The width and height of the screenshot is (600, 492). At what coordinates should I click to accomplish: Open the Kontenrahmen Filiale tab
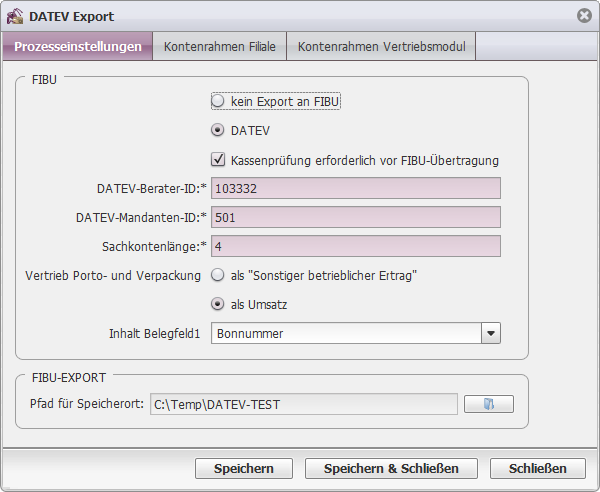click(x=220, y=46)
